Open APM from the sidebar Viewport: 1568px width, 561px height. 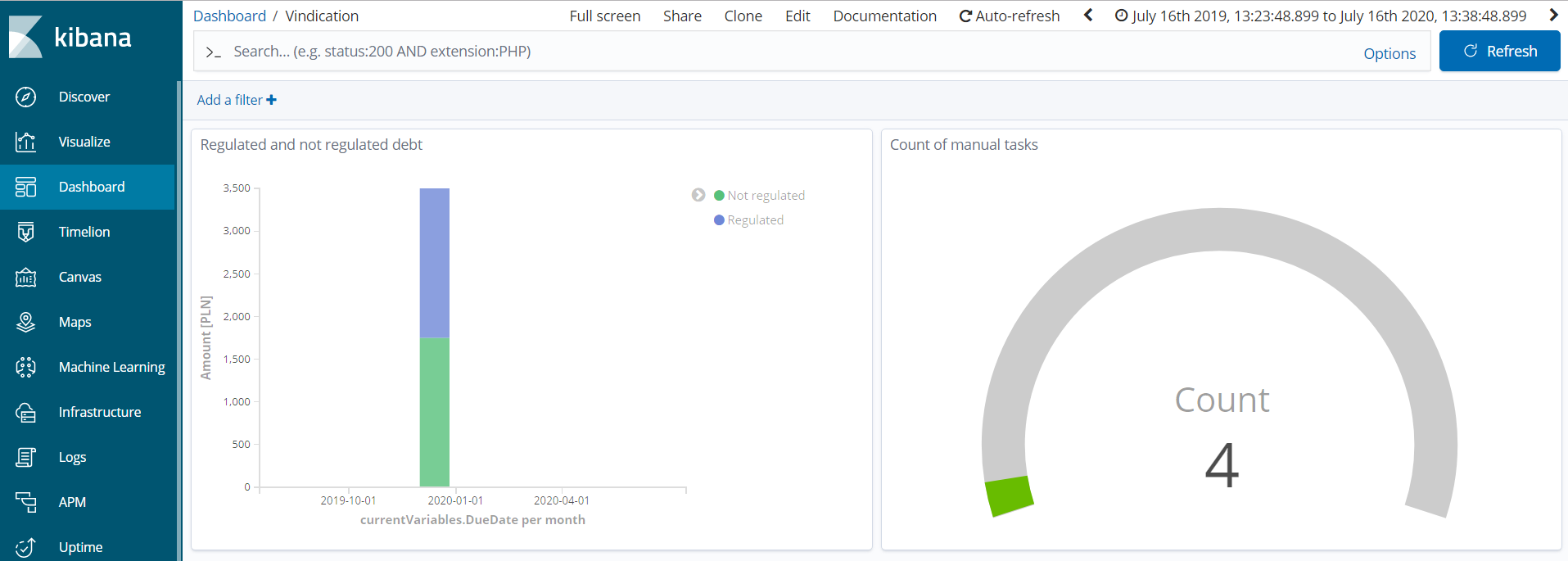pos(72,502)
